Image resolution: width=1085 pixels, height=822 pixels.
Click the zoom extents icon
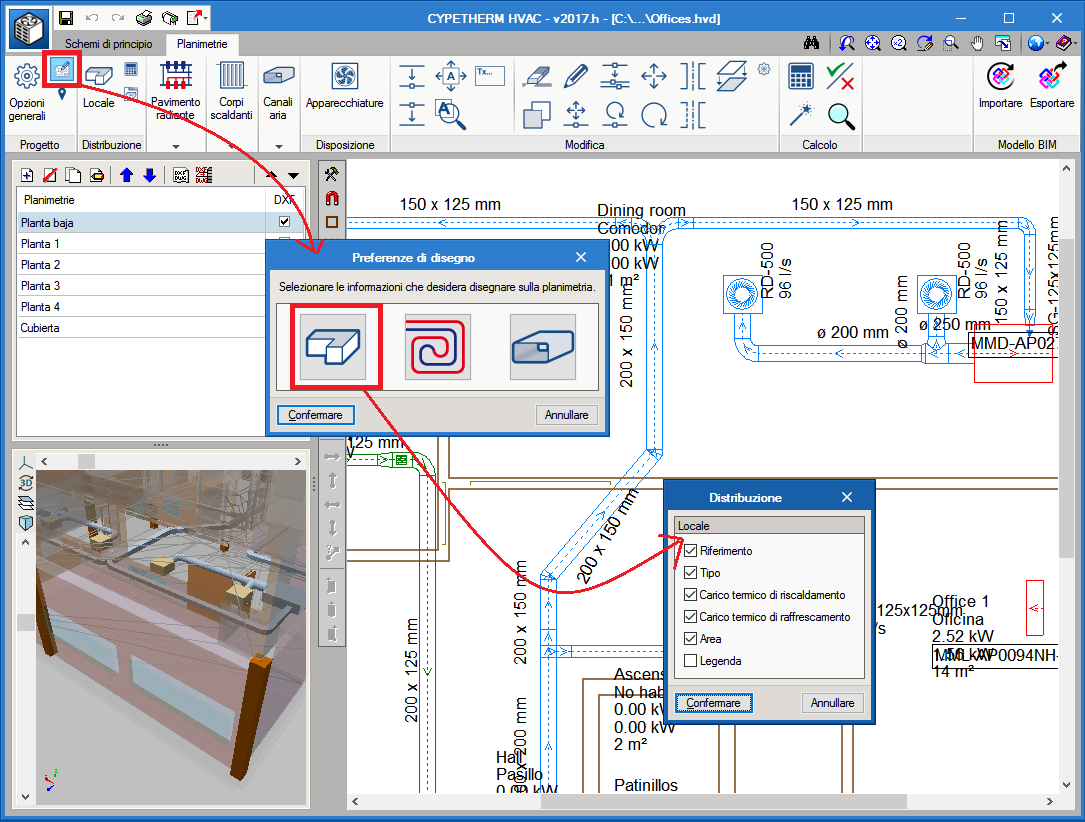coord(873,44)
